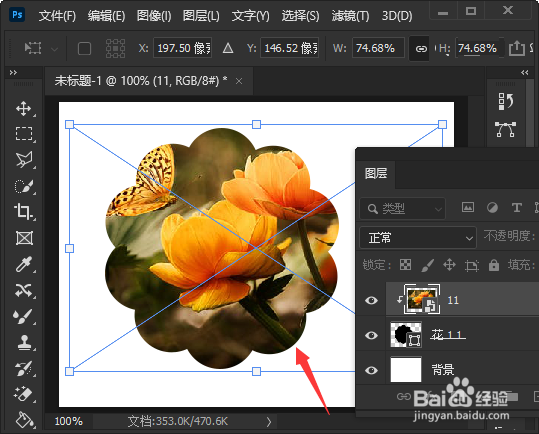Lock all padlock icon
The image size is (539, 434).
[494, 265]
